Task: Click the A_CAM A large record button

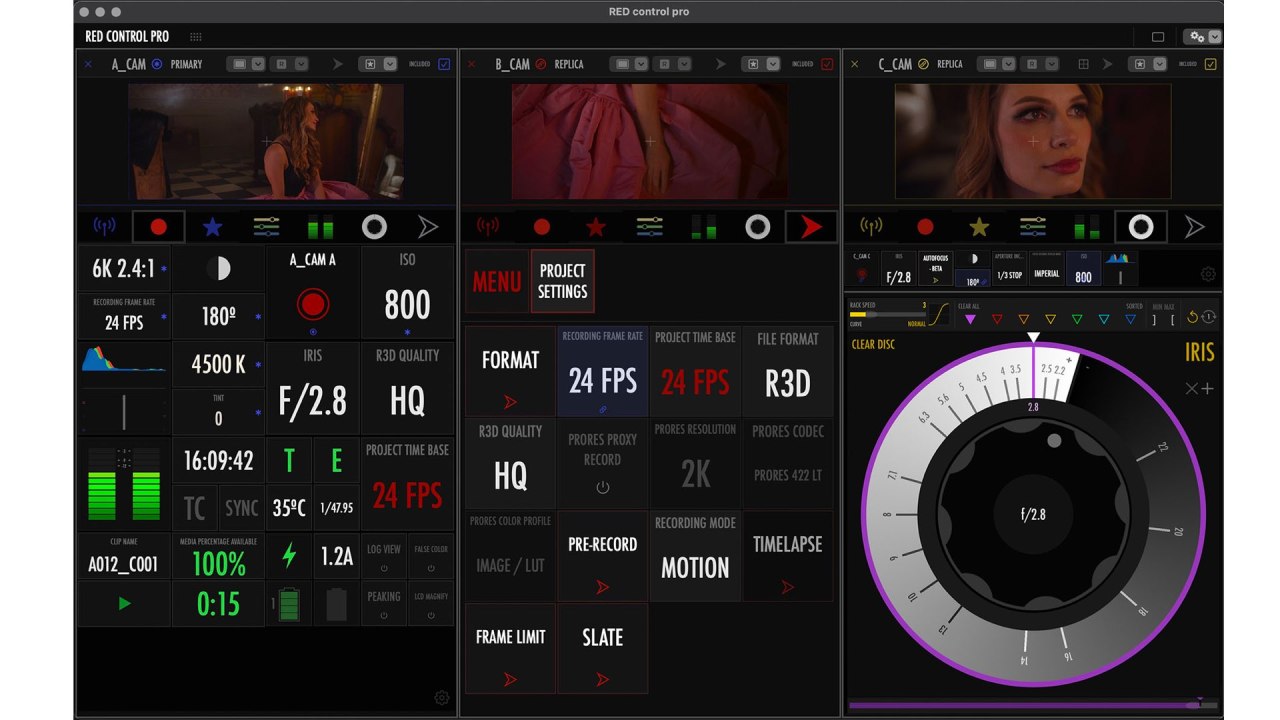Action: tap(313, 304)
